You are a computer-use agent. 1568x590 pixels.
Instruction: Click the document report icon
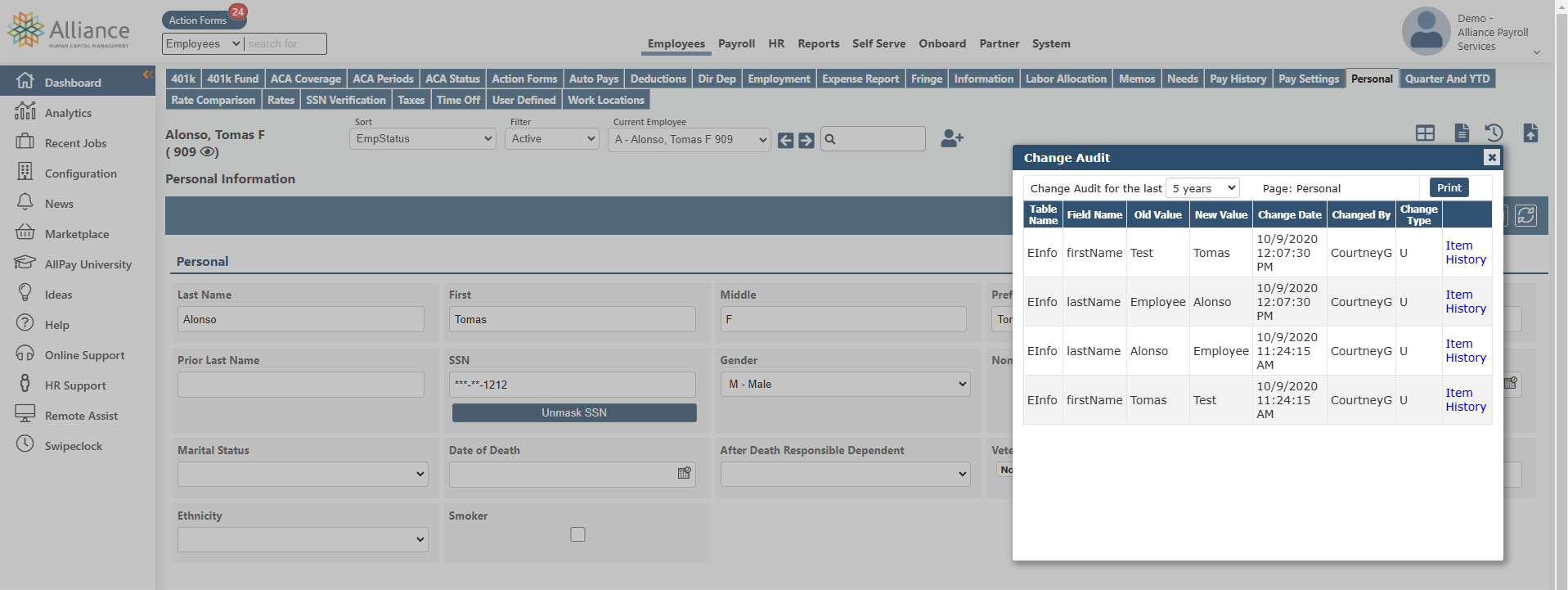pos(1462,133)
